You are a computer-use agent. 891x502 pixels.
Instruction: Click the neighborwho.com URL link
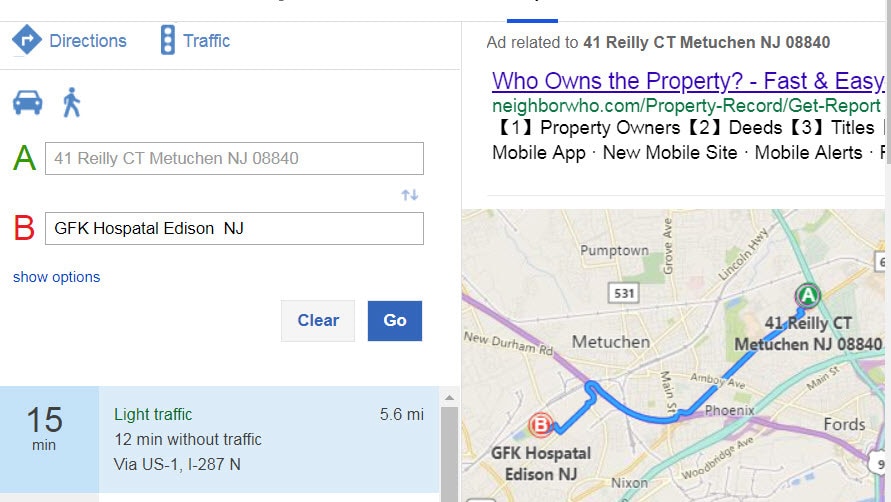(x=686, y=106)
